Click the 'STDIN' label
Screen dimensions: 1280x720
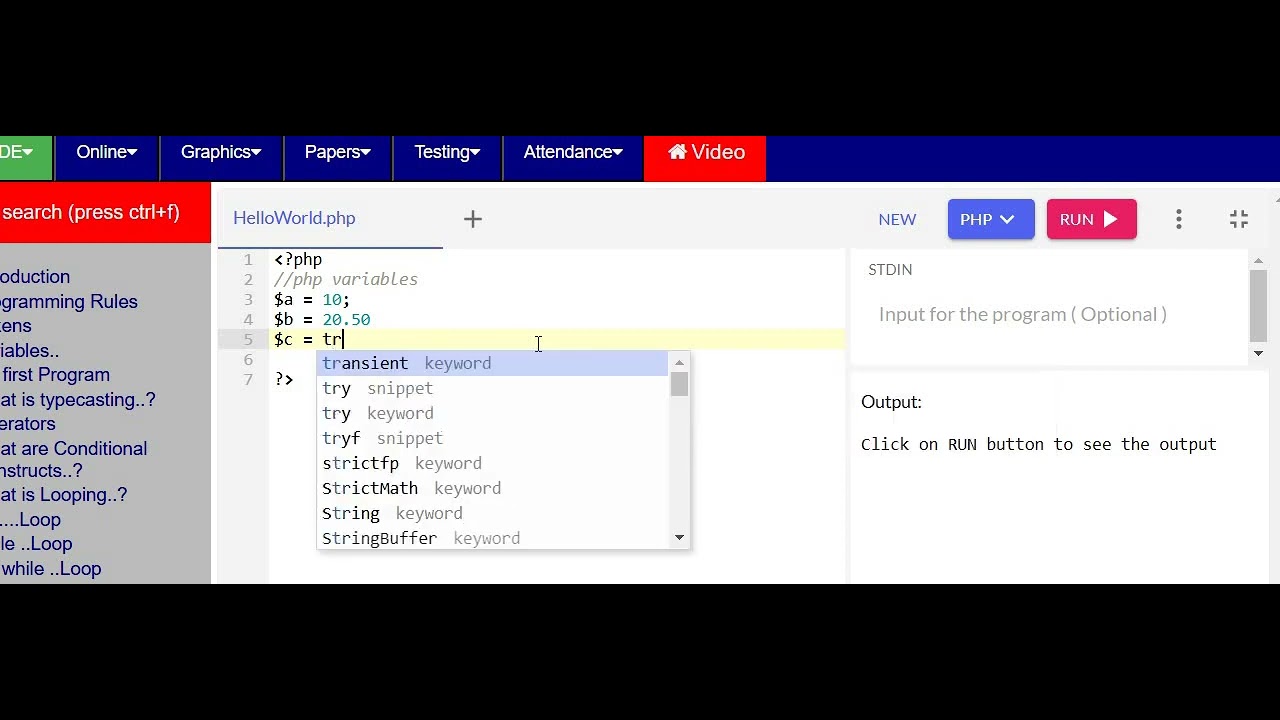pyautogui.click(x=890, y=269)
